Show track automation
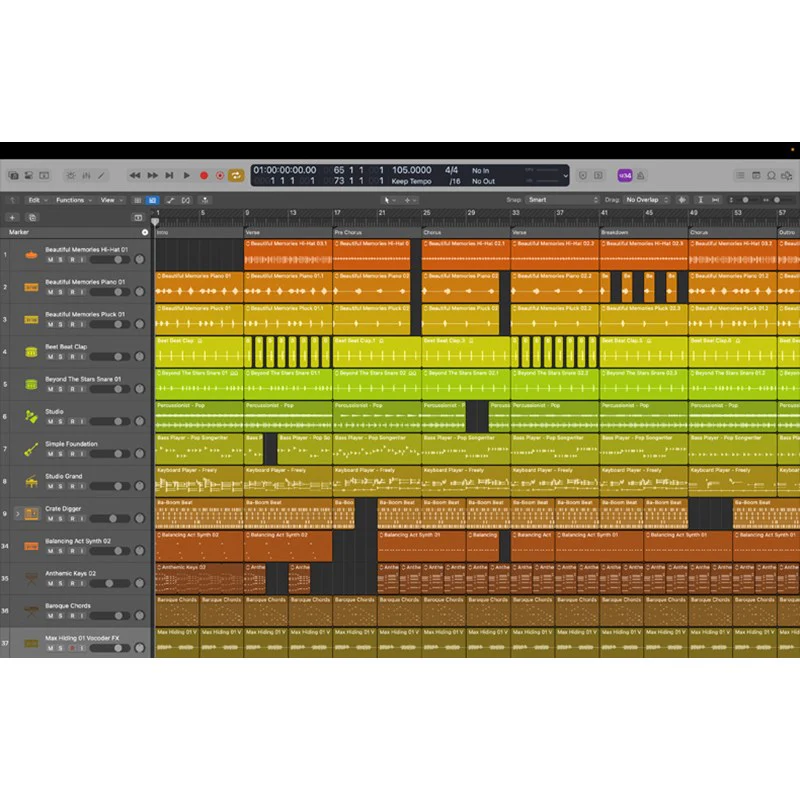 pyautogui.click(x=170, y=200)
